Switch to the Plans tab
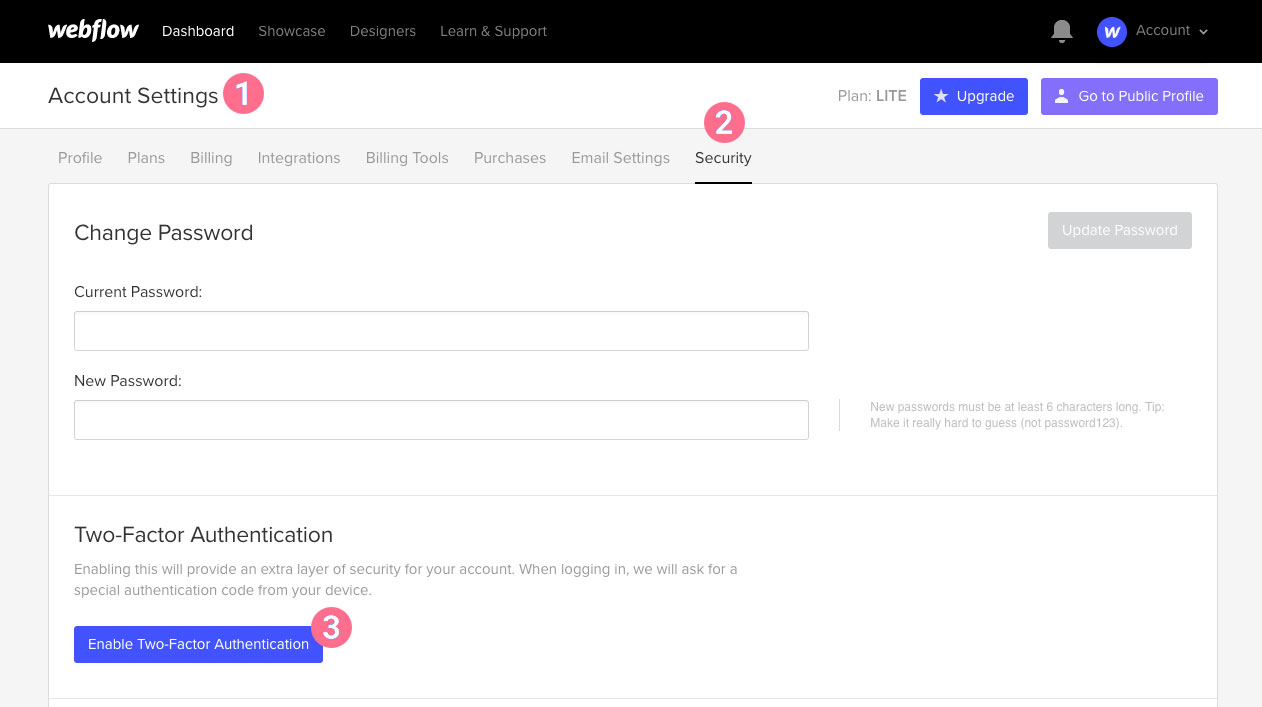This screenshot has height=707, width=1262. click(146, 158)
